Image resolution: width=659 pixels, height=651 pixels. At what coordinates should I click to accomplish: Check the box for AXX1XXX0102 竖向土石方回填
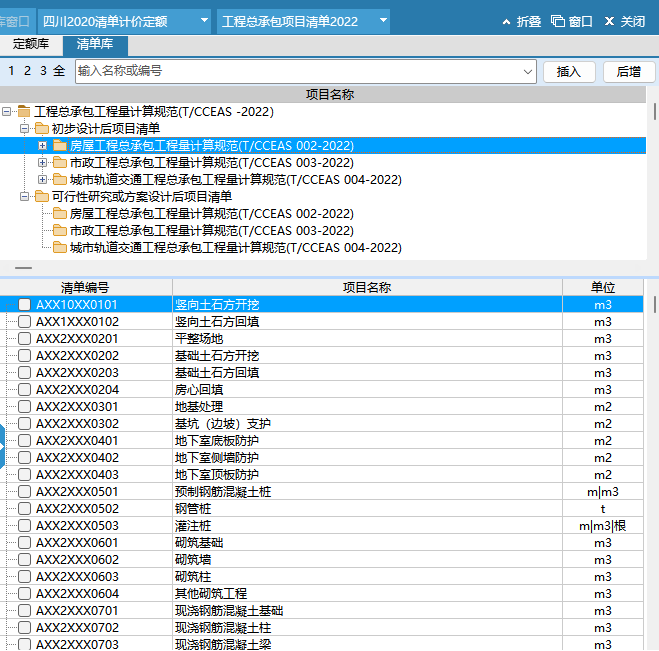pos(25,322)
